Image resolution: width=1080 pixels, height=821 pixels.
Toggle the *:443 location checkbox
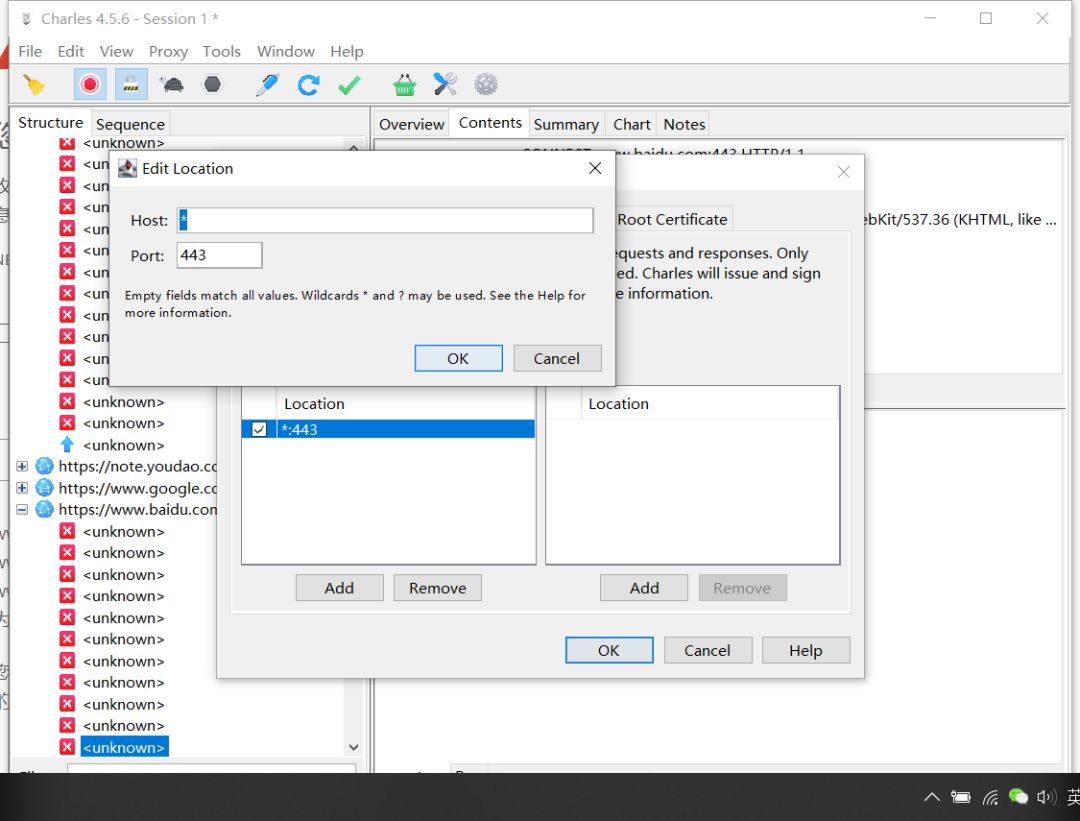259,429
